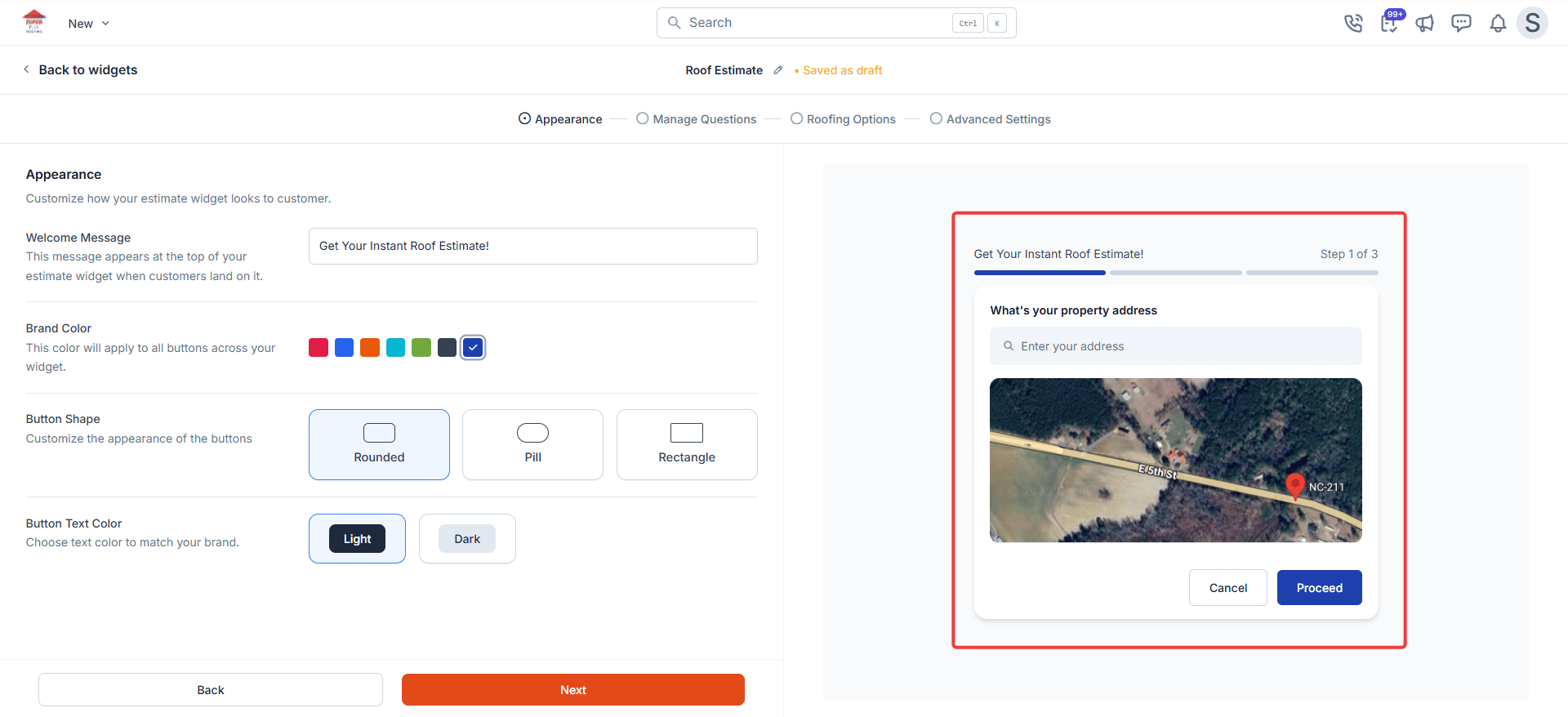Viewport: 1568px width, 717px height.
Task: Click the Back button at bottom
Action: (211, 690)
